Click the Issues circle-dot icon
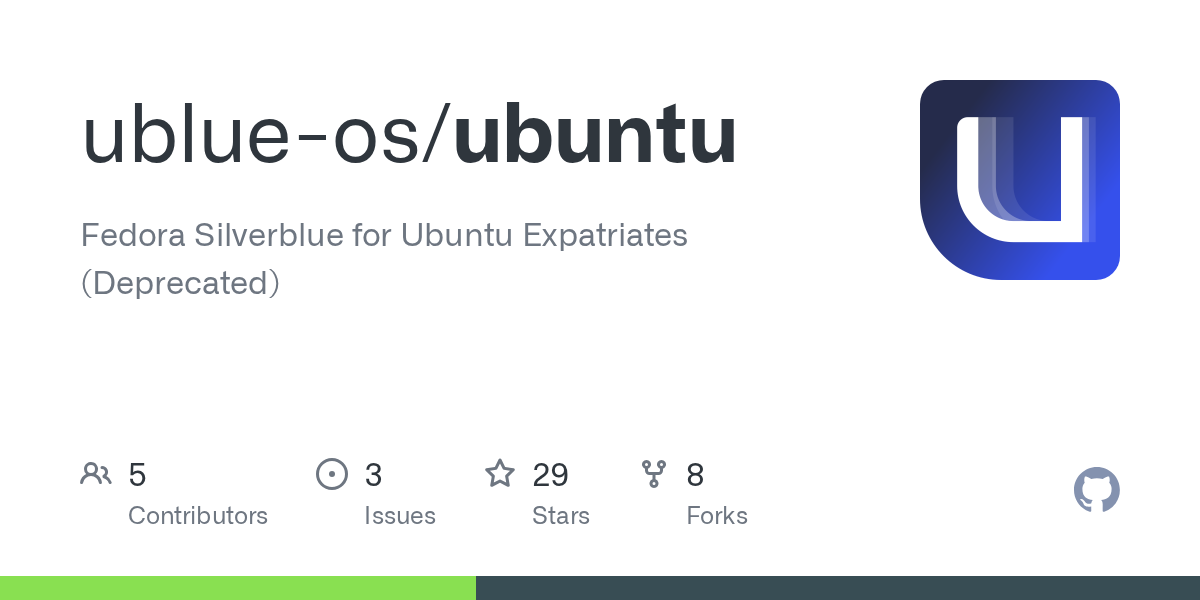 pyautogui.click(x=331, y=474)
